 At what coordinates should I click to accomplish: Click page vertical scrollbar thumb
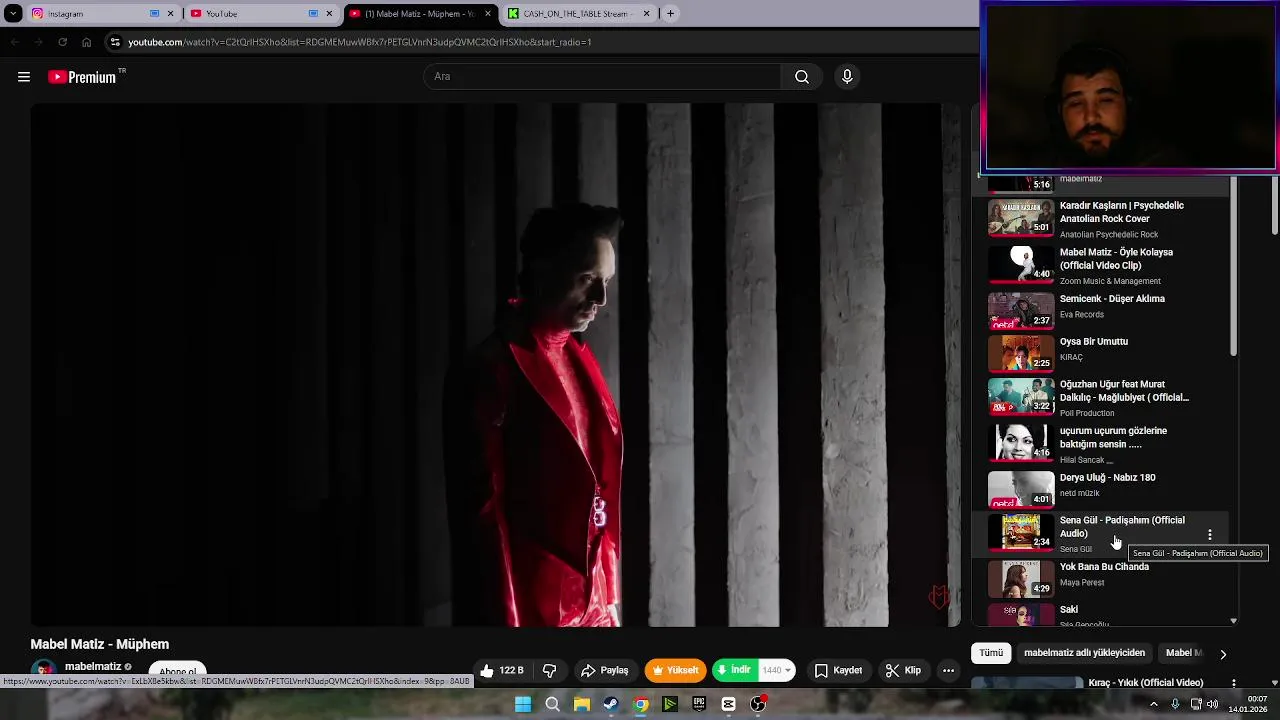pos(1274,205)
